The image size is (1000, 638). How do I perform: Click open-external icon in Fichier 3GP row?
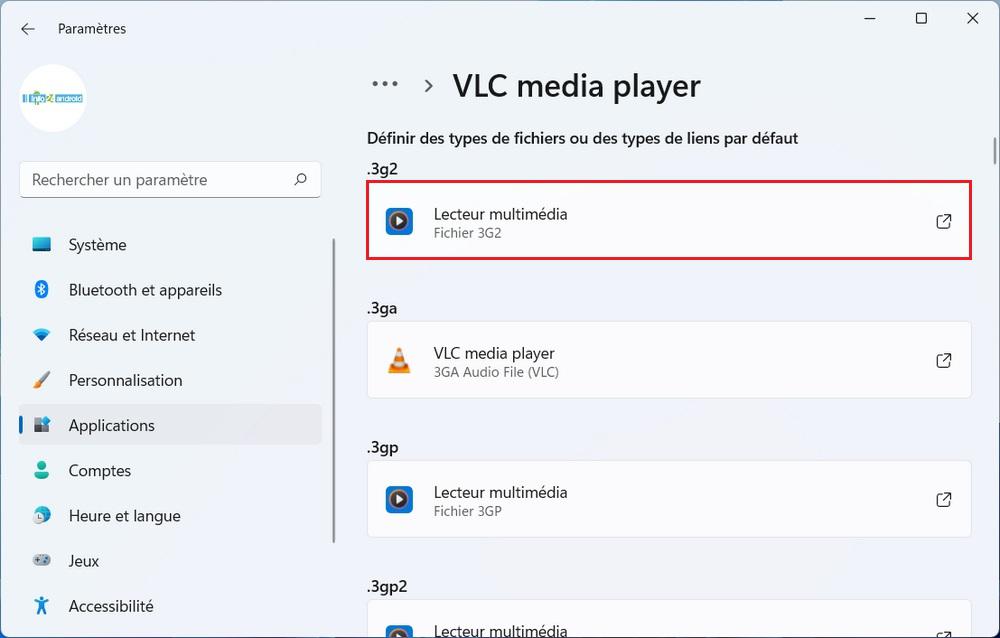coord(944,500)
